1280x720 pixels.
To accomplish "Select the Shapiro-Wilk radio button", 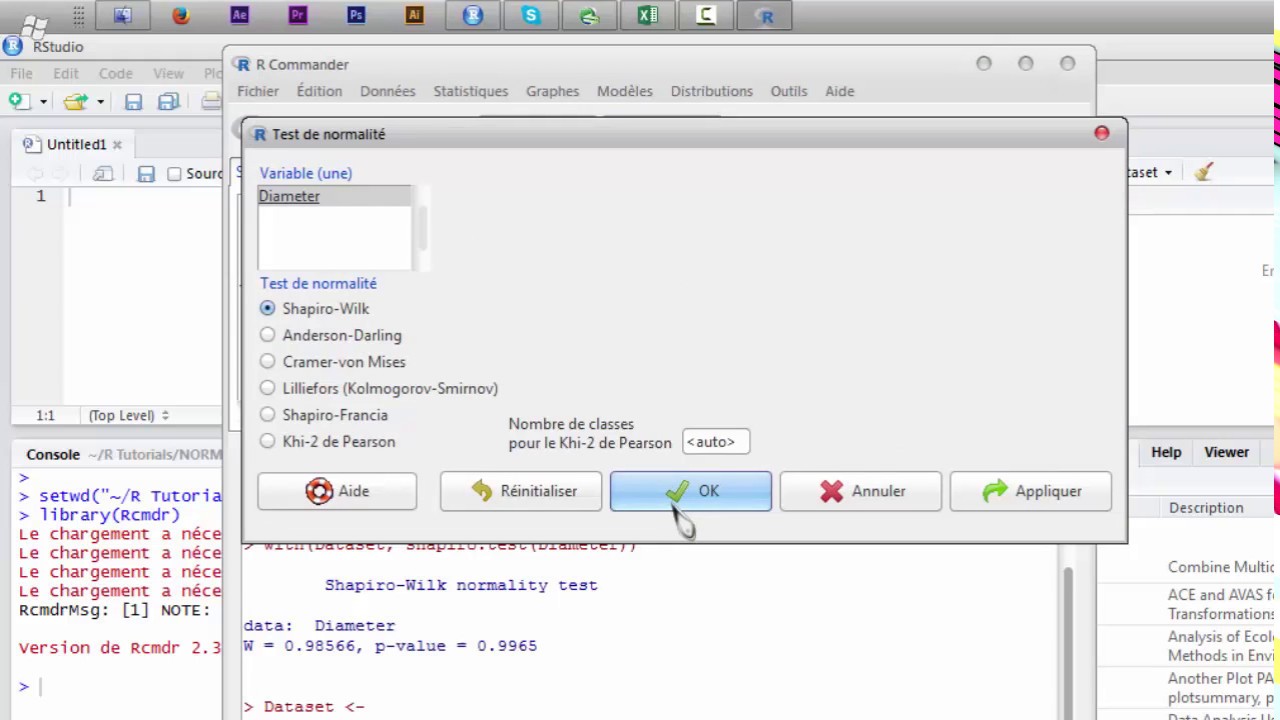I will 267,309.
